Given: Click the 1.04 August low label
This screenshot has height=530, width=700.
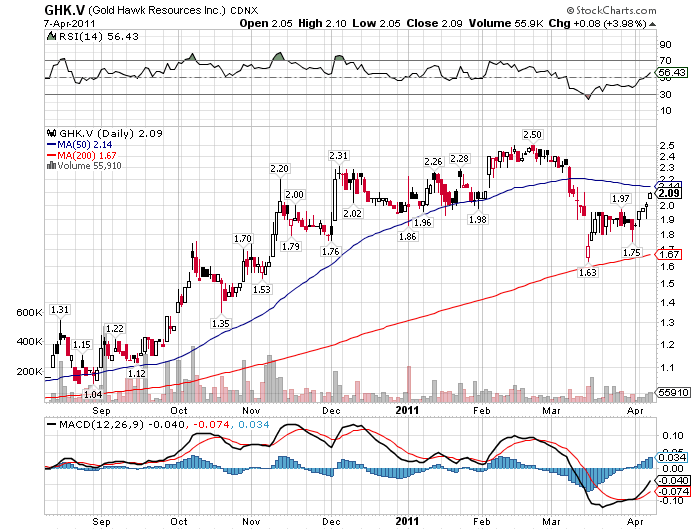Looking at the screenshot, I should point(93,394).
